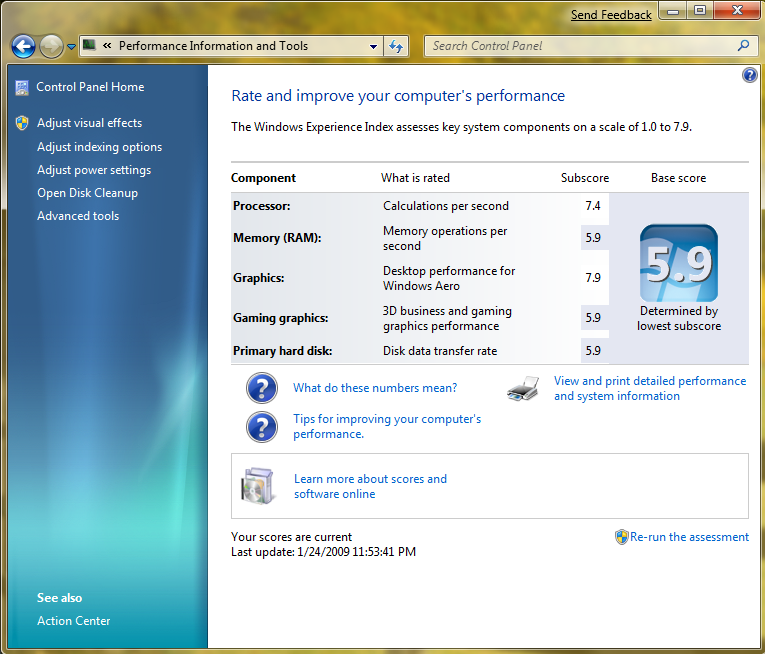Open 'What do these numbers mean?' link
The width and height of the screenshot is (765, 654).
[x=375, y=388]
